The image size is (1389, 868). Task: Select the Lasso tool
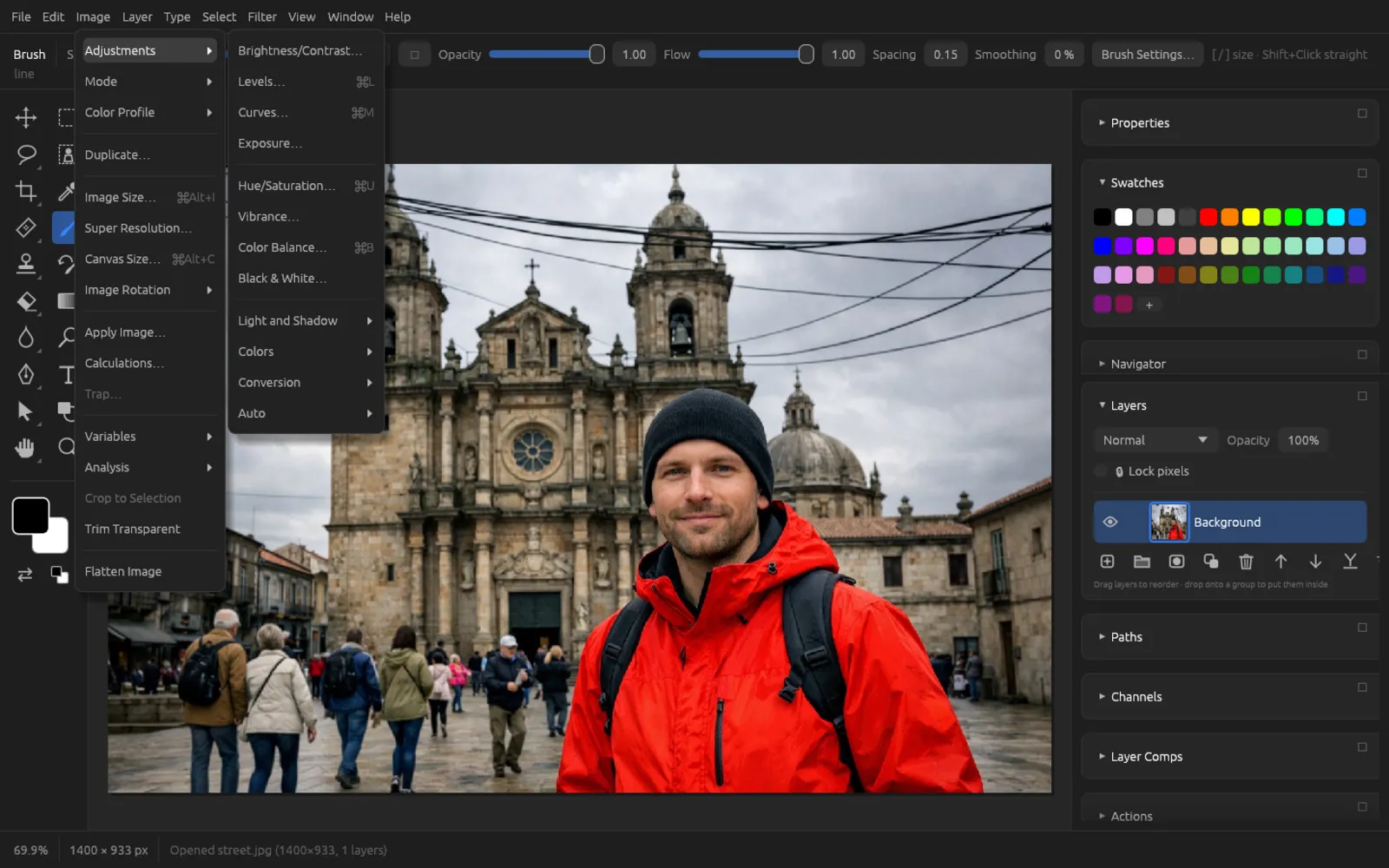tap(26, 155)
